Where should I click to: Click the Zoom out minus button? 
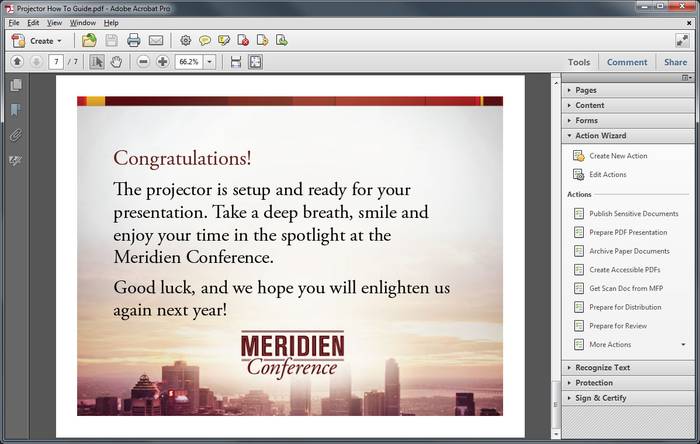(x=143, y=62)
